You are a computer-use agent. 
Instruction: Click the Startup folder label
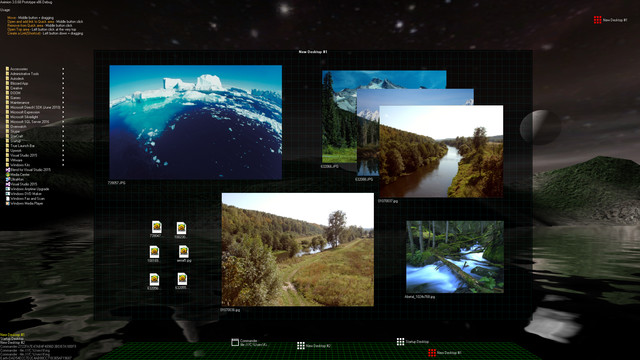(16, 141)
